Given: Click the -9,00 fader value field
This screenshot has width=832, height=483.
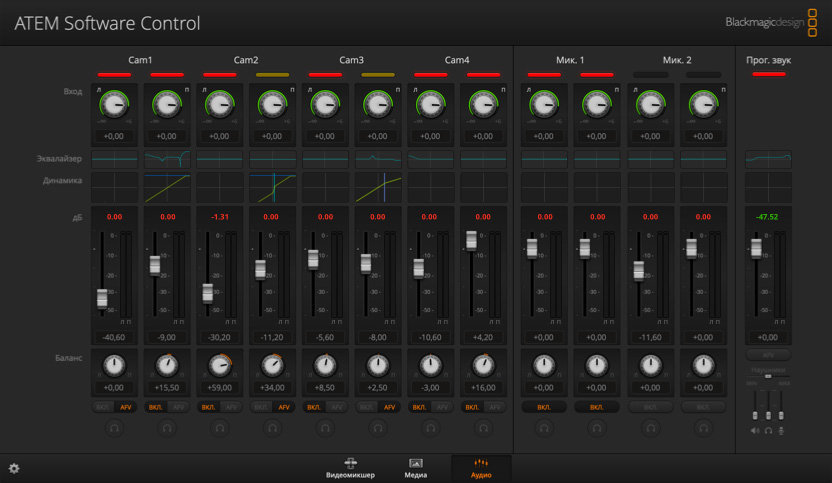Looking at the screenshot, I should point(166,337).
